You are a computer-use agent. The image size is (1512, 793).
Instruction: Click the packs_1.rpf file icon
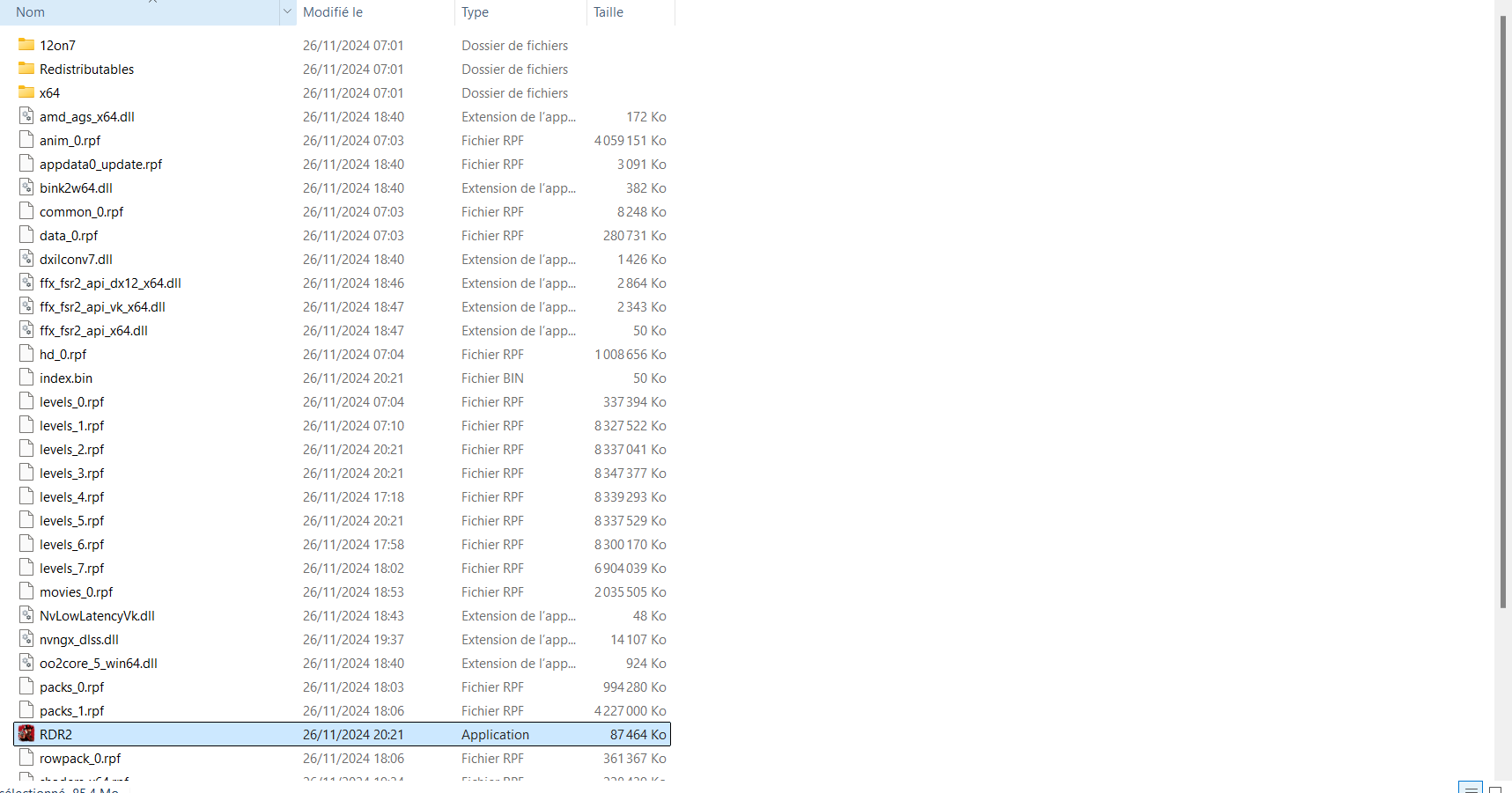26,710
